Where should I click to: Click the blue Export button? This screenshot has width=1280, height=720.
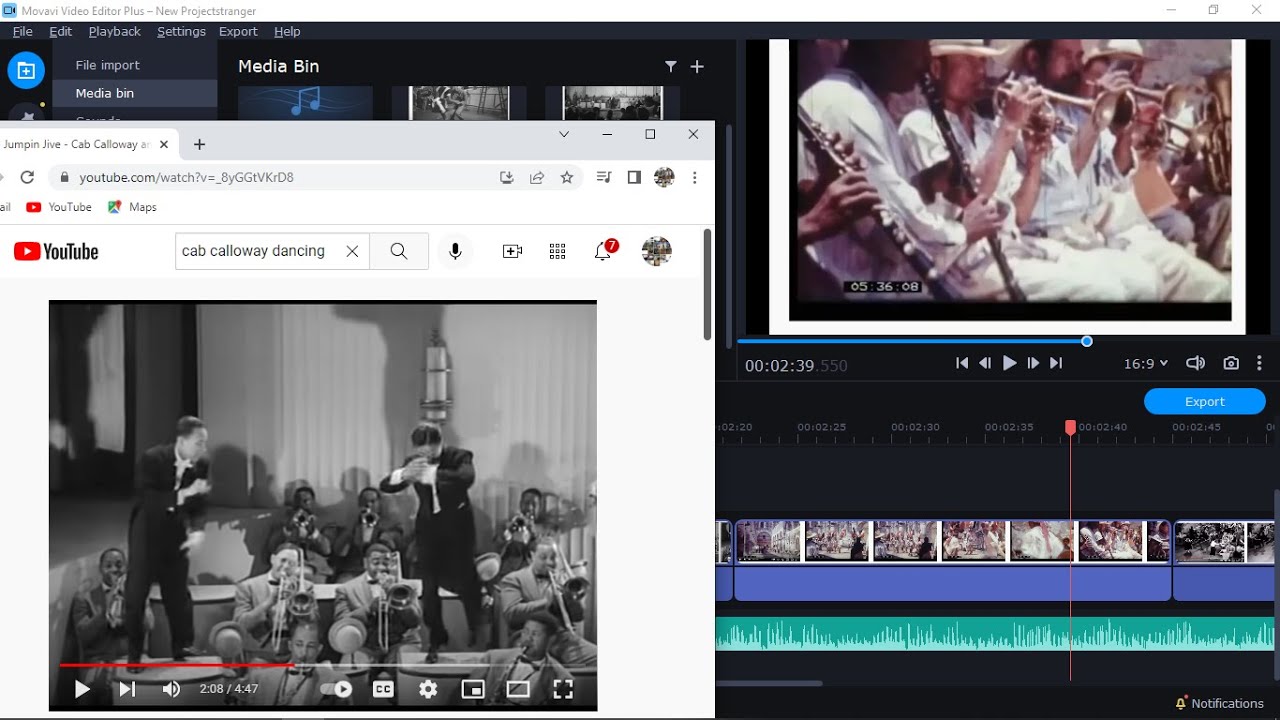coord(1205,402)
